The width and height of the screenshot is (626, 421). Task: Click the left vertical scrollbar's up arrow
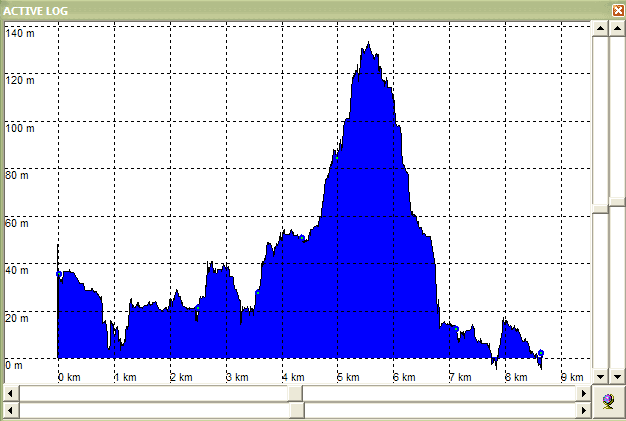[600, 28]
